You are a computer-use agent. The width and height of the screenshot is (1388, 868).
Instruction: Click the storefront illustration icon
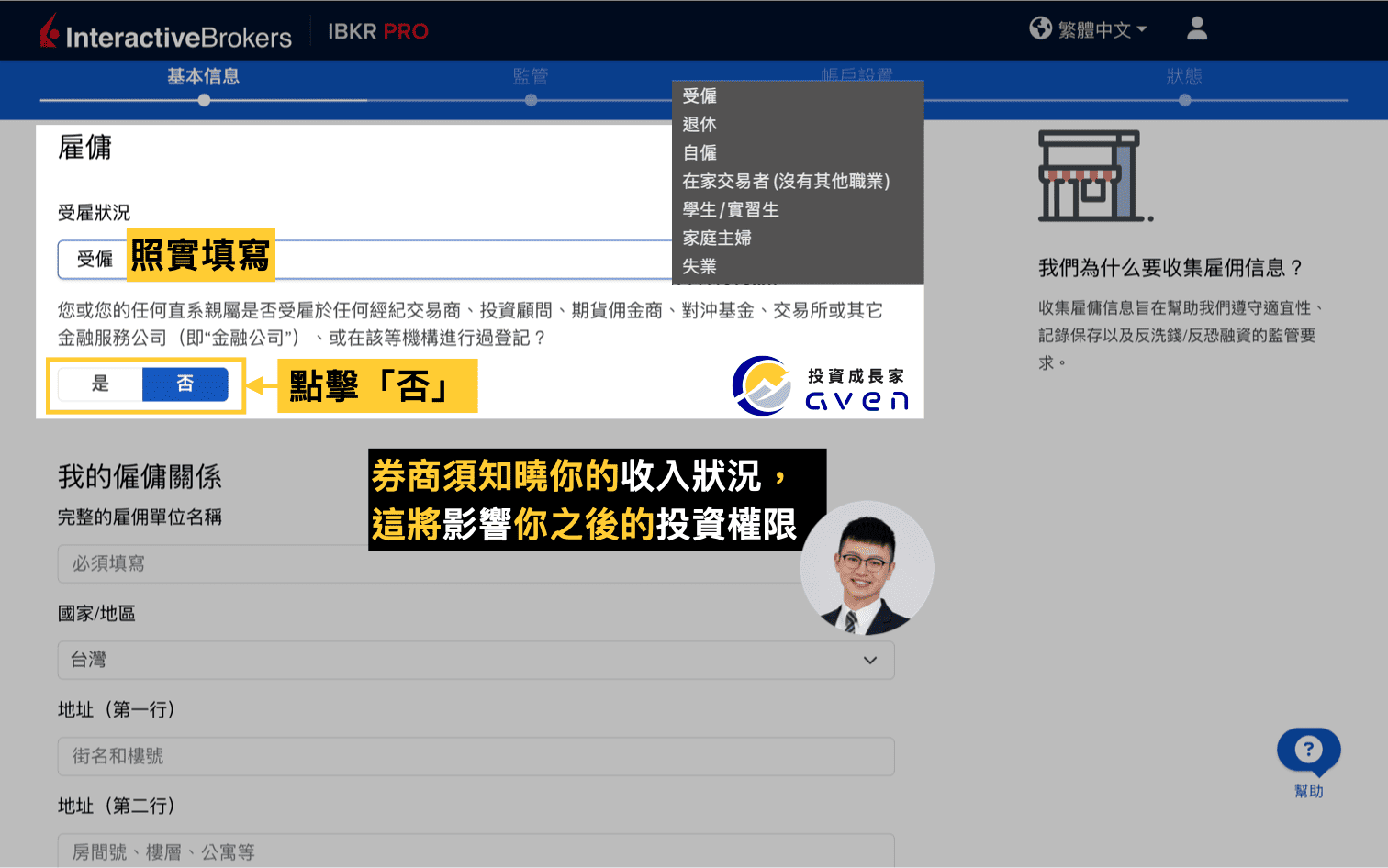1089,176
